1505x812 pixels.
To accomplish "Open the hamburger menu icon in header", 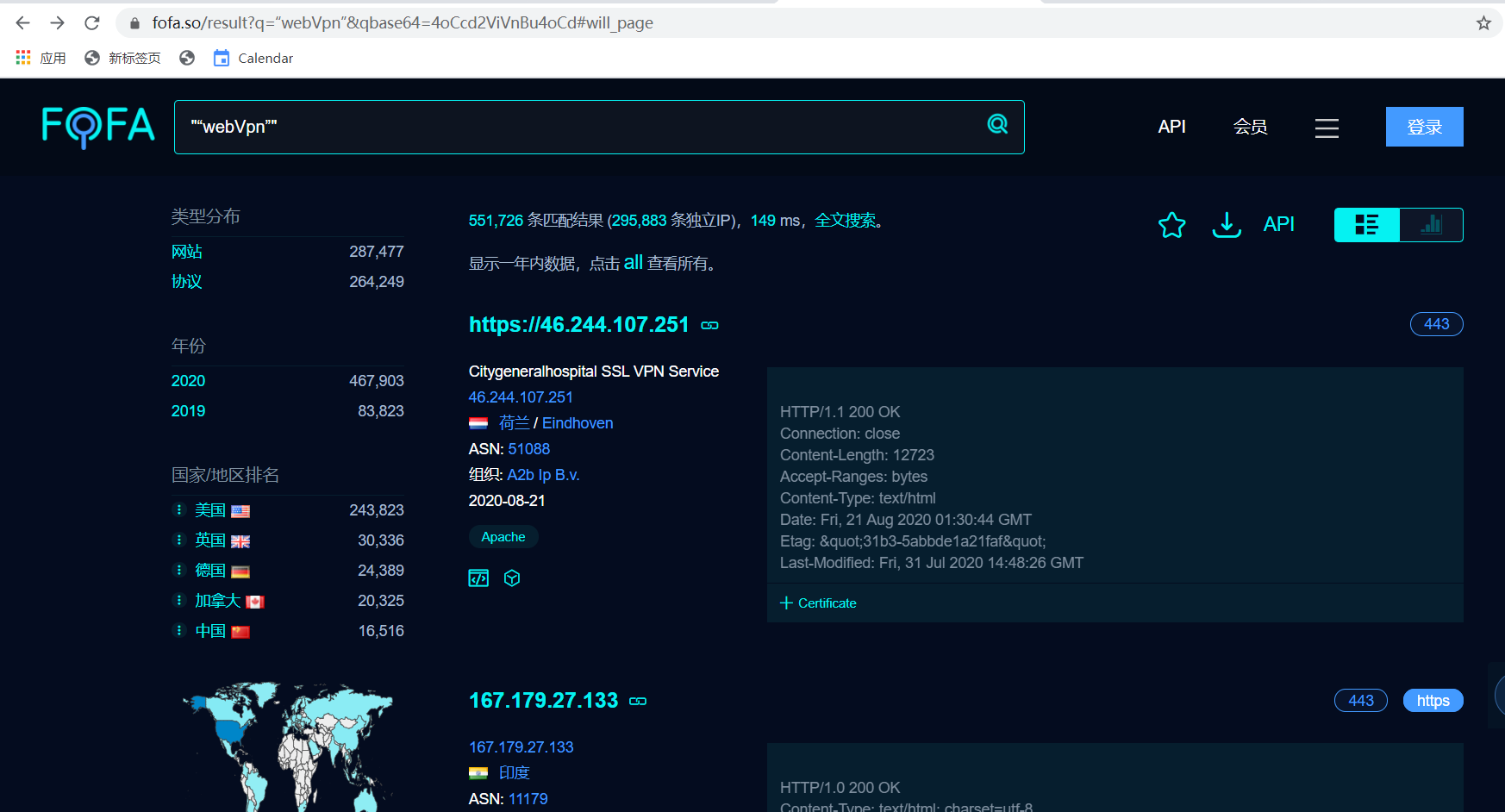I will point(1327,128).
